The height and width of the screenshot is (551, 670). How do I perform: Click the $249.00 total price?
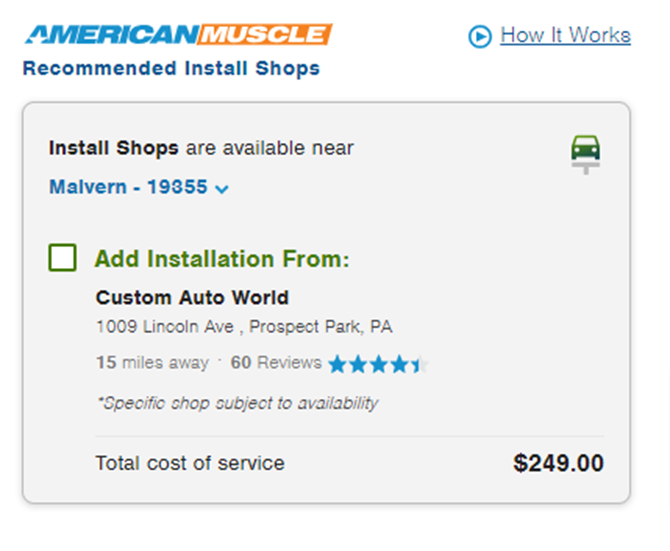click(558, 463)
